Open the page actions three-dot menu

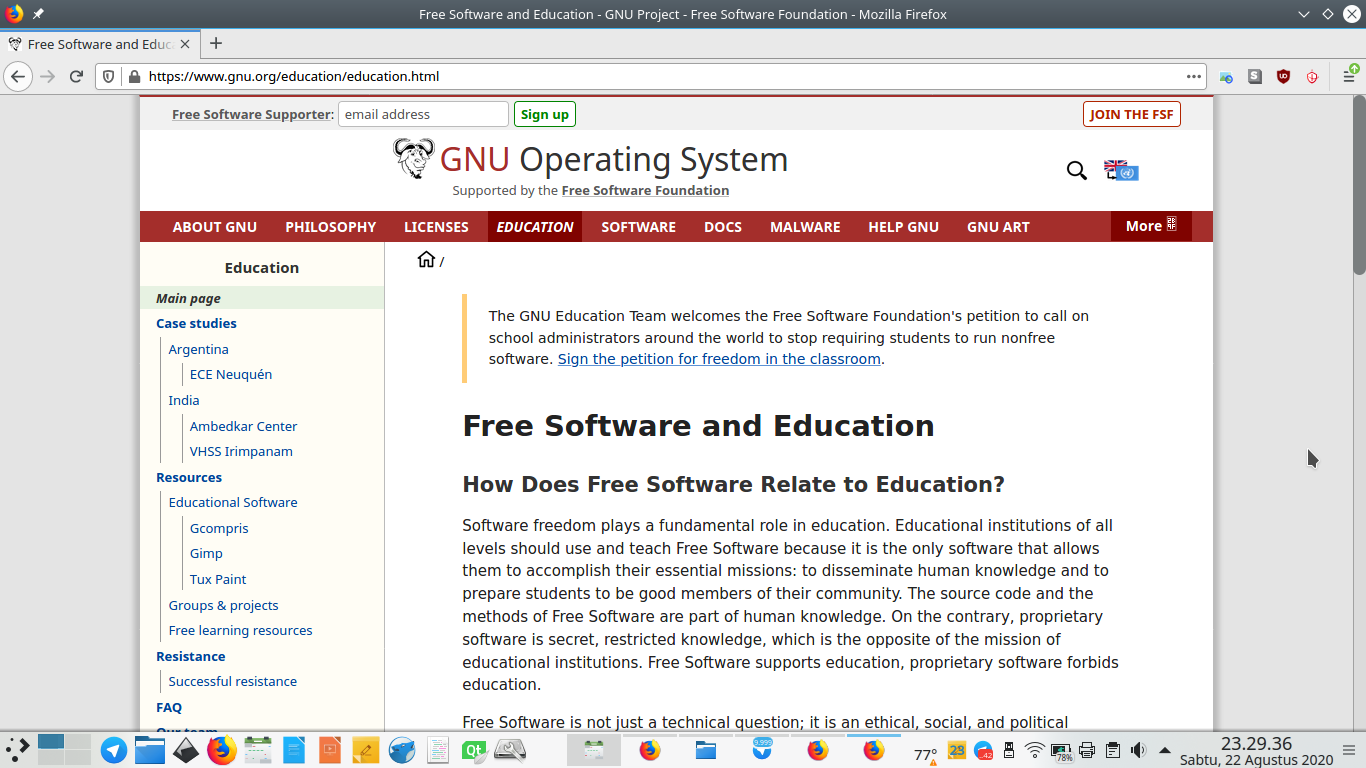(x=1194, y=76)
